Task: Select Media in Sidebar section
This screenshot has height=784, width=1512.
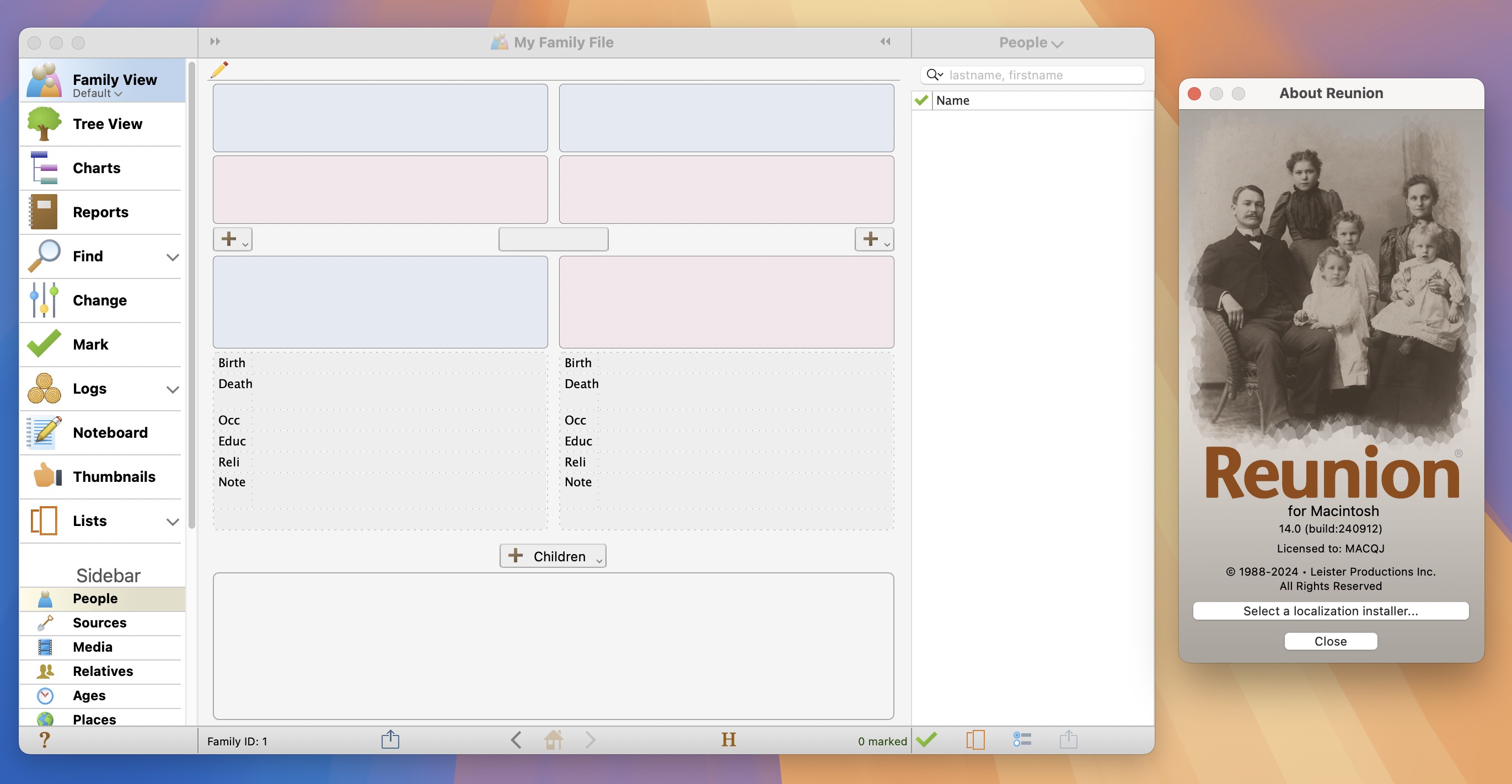Action: (x=103, y=647)
